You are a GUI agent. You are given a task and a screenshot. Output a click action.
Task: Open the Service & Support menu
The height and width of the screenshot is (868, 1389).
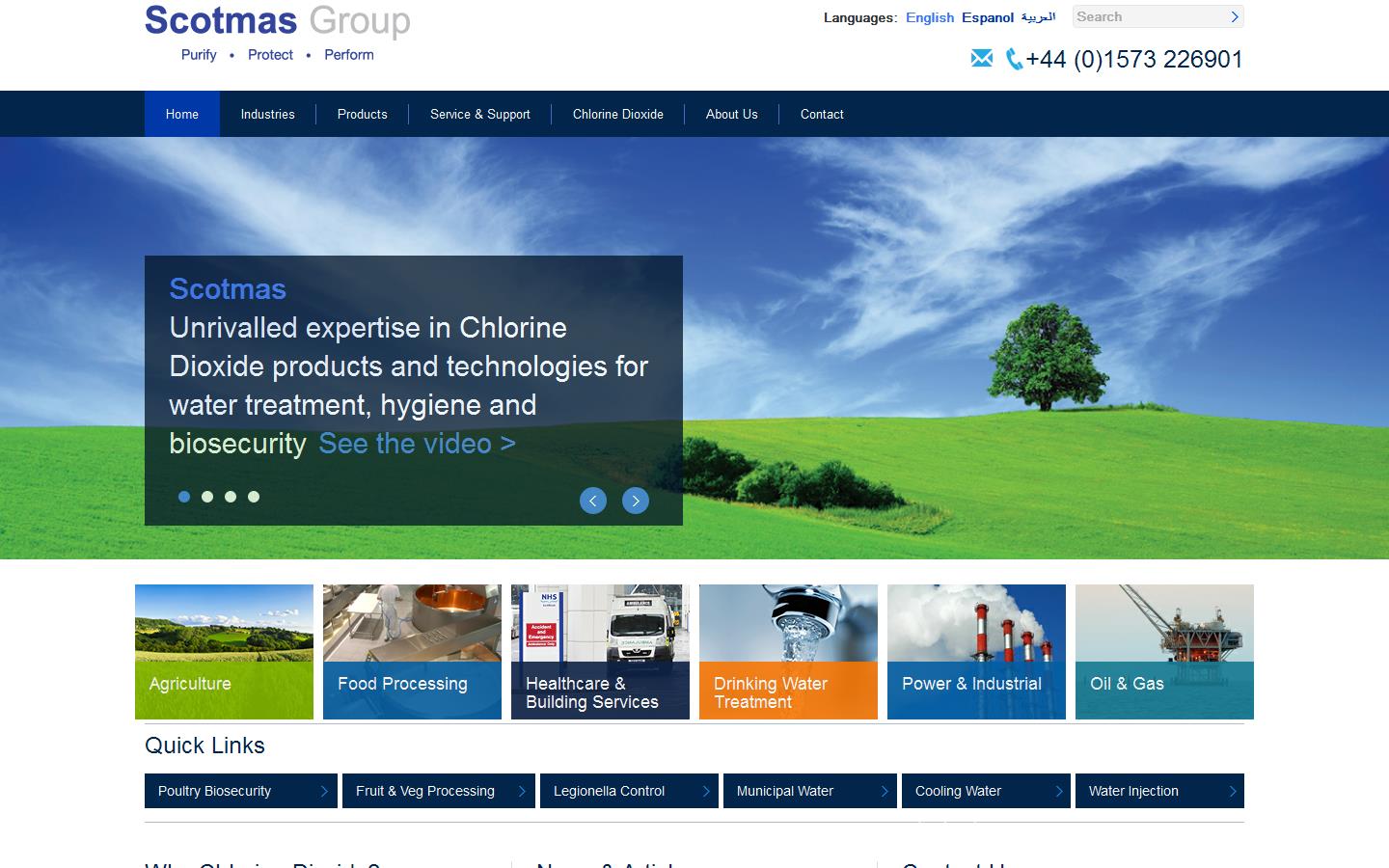coord(479,114)
